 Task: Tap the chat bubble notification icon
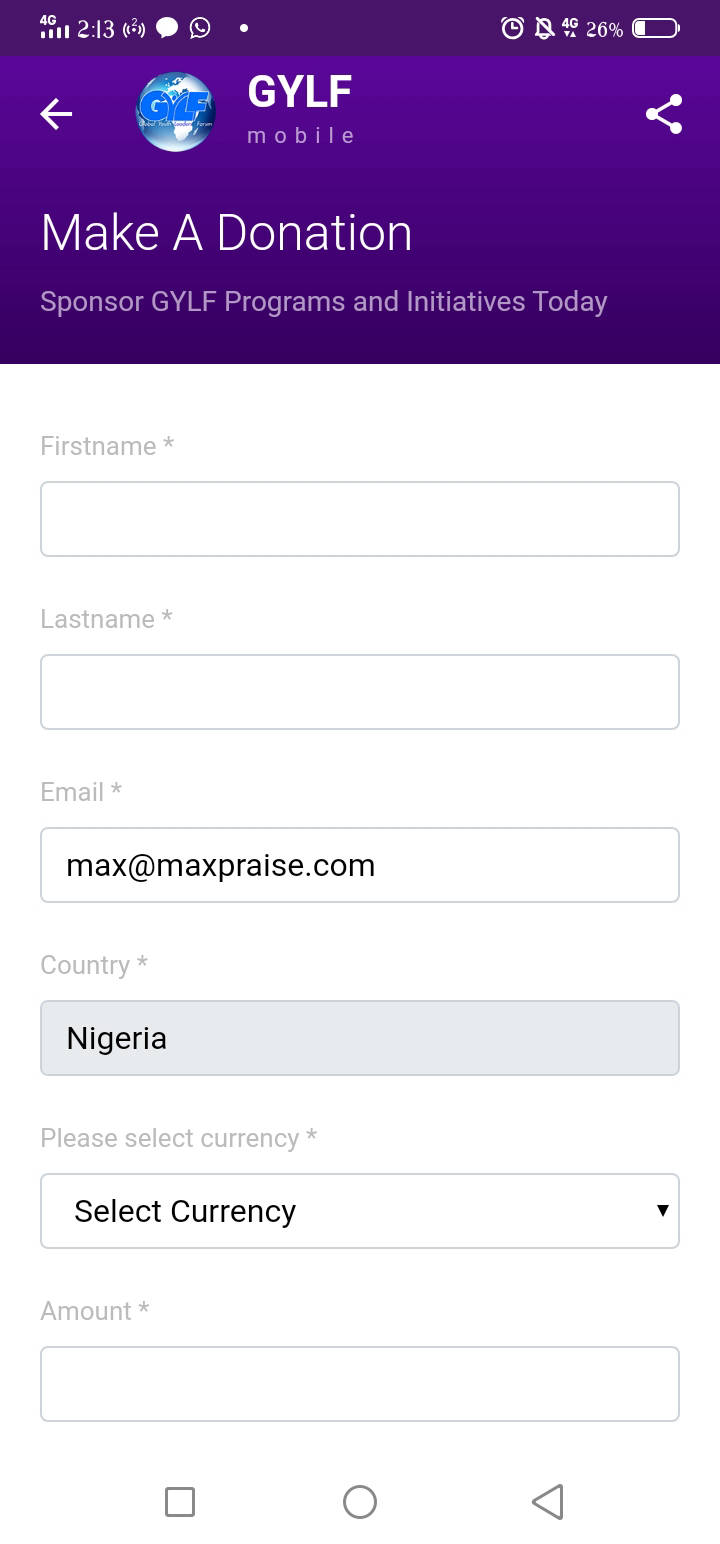[167, 28]
